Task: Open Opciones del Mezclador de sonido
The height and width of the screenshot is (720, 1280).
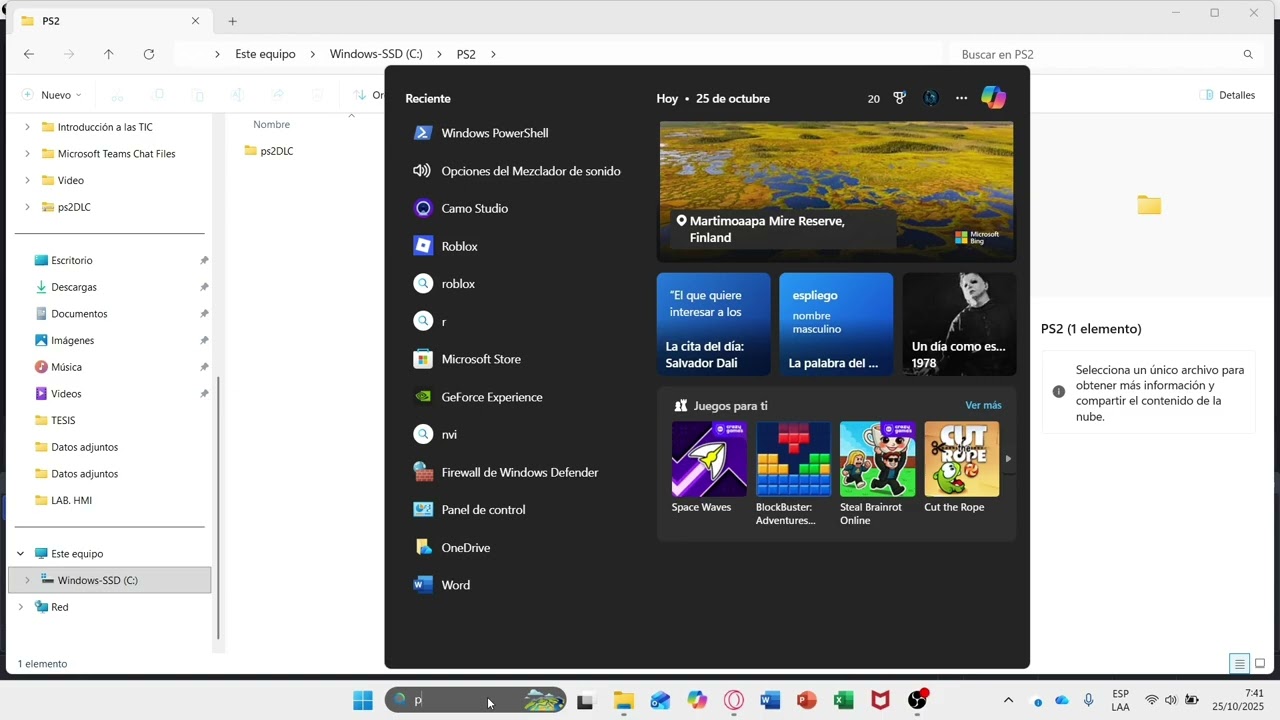Action: (x=518, y=171)
